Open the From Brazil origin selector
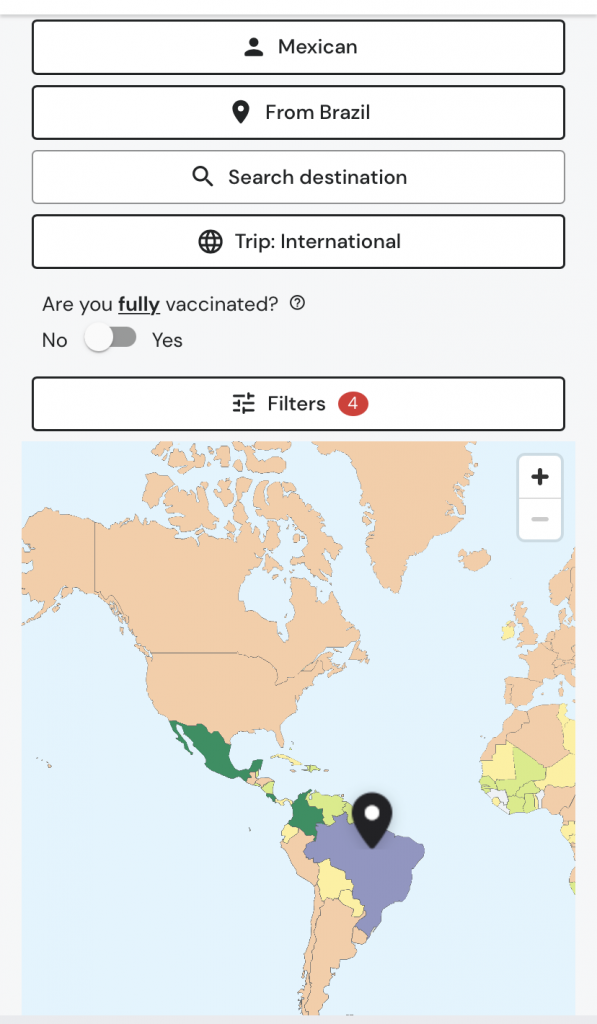Image resolution: width=597 pixels, height=1024 pixels. (298, 112)
